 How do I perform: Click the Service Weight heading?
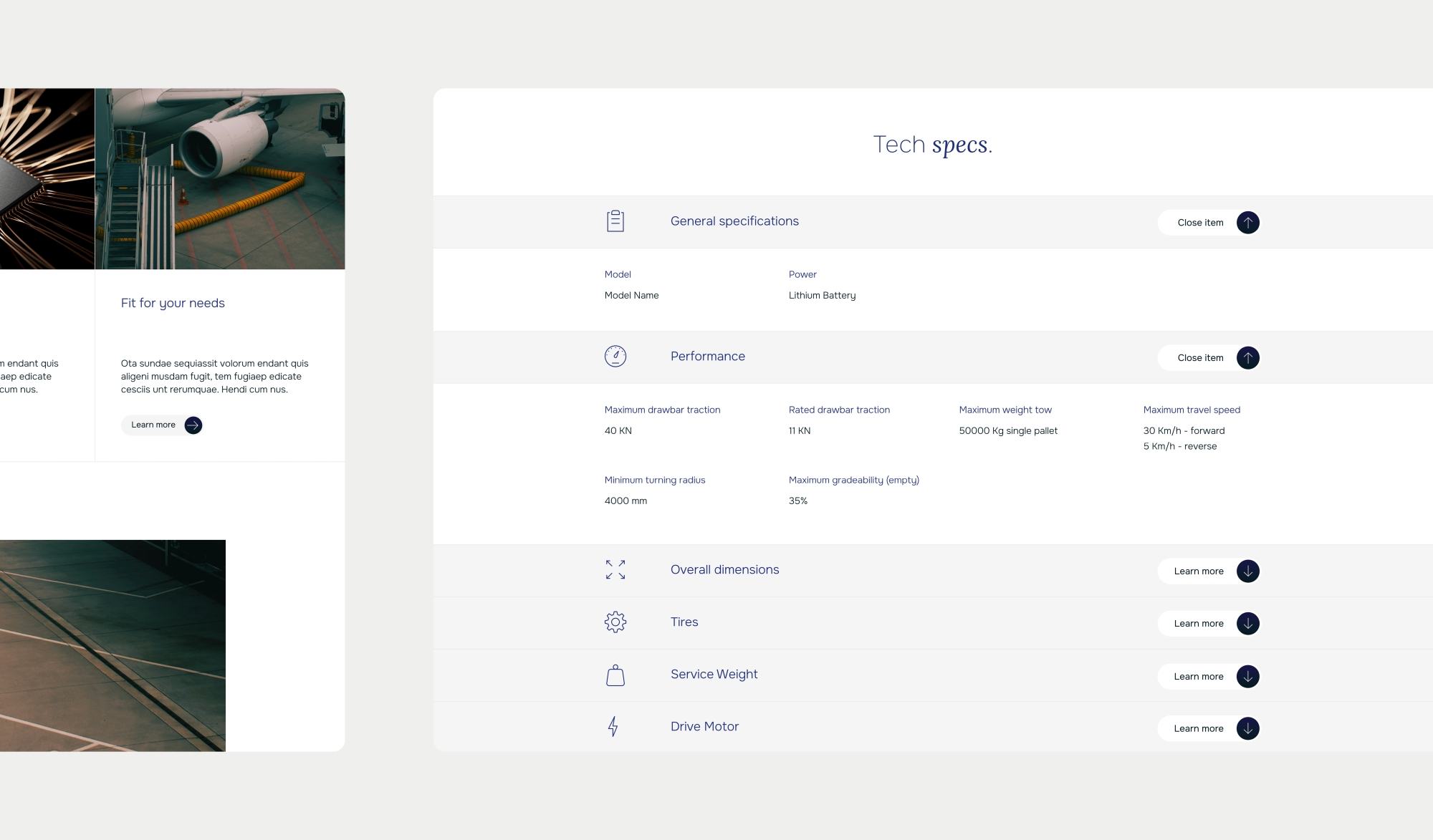coord(714,674)
